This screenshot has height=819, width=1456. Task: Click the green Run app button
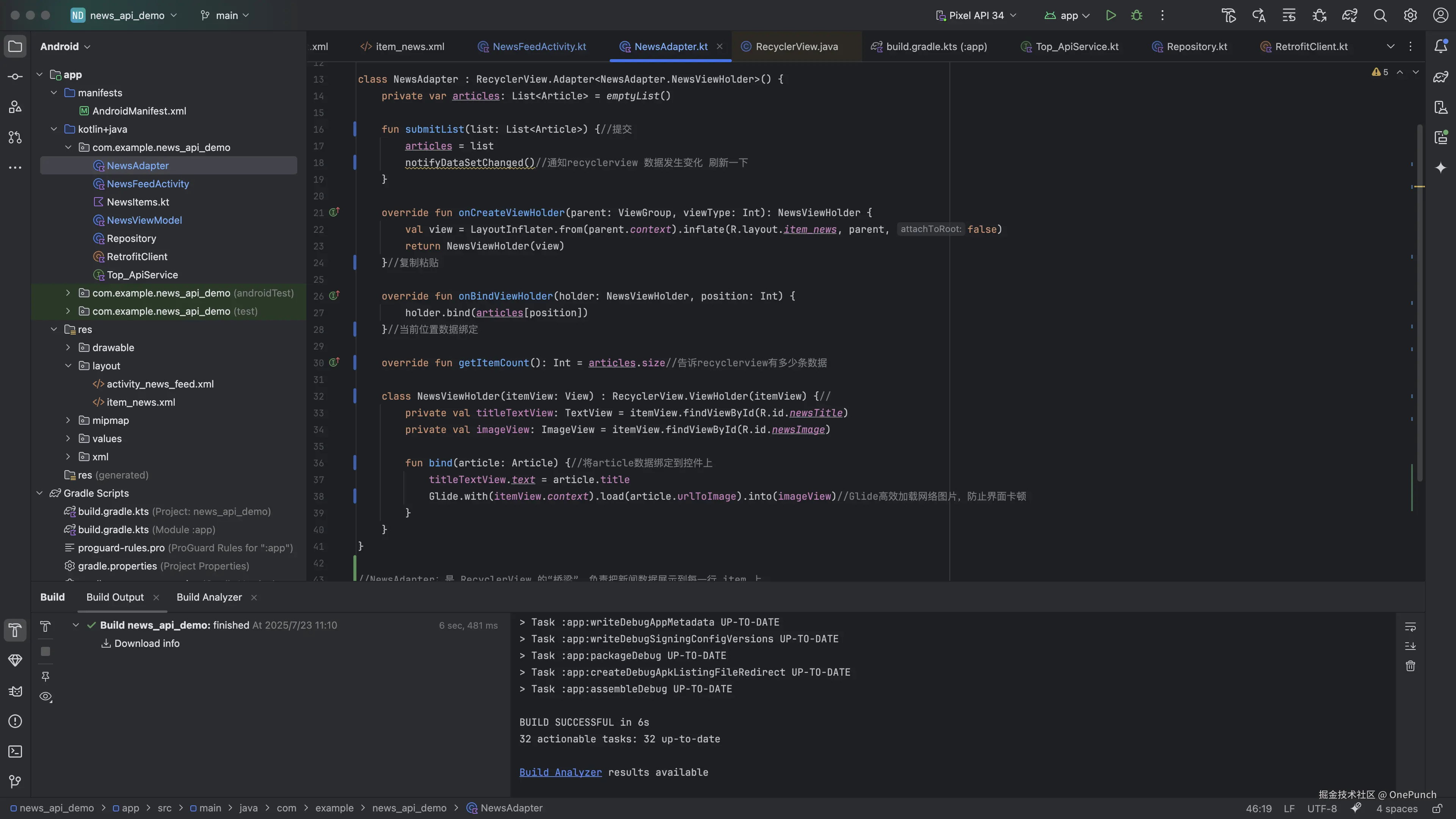click(x=1111, y=15)
